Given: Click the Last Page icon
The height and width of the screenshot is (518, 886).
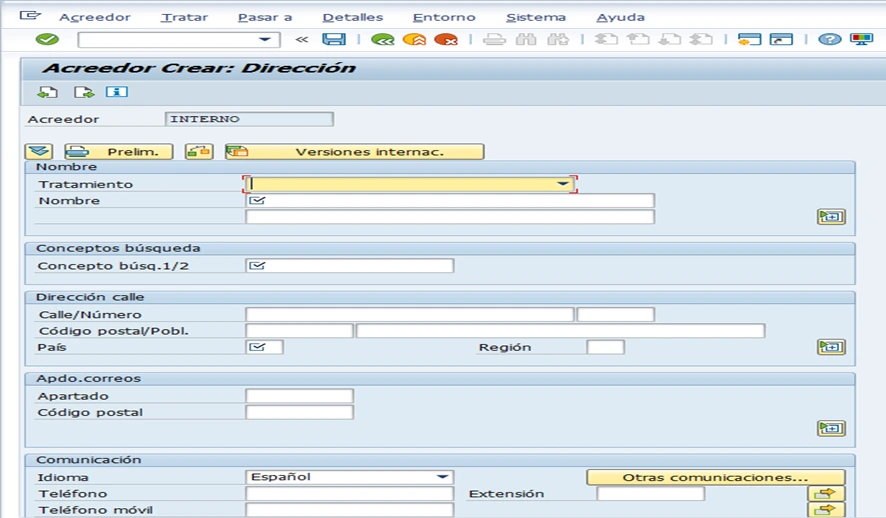Looking at the screenshot, I should pos(701,40).
